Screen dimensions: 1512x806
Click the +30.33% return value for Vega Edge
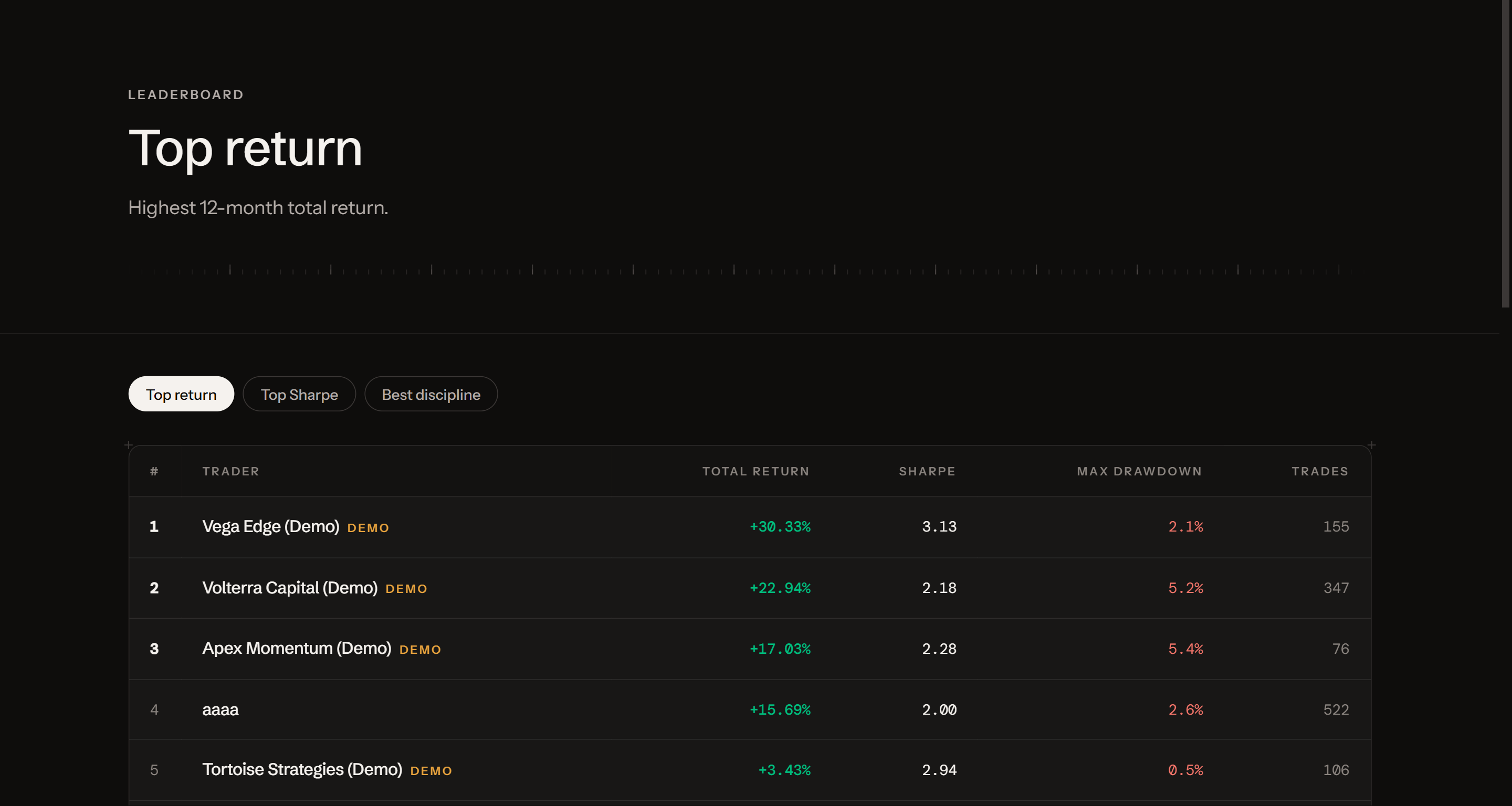coord(780,527)
